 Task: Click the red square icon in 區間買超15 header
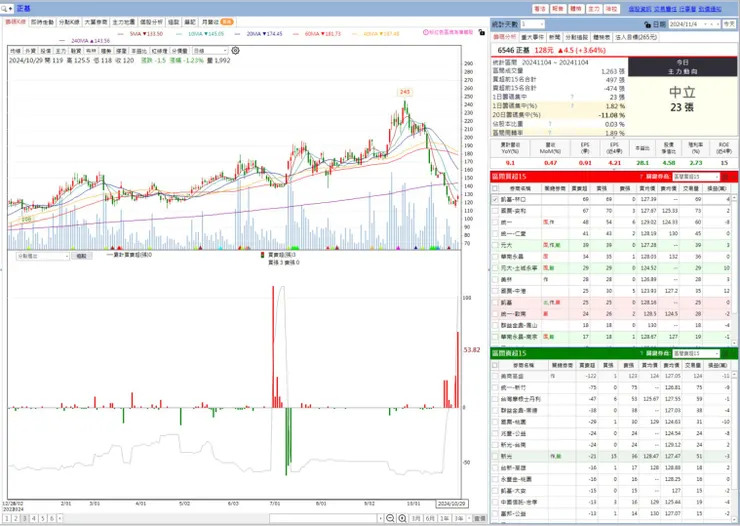[x=725, y=177]
